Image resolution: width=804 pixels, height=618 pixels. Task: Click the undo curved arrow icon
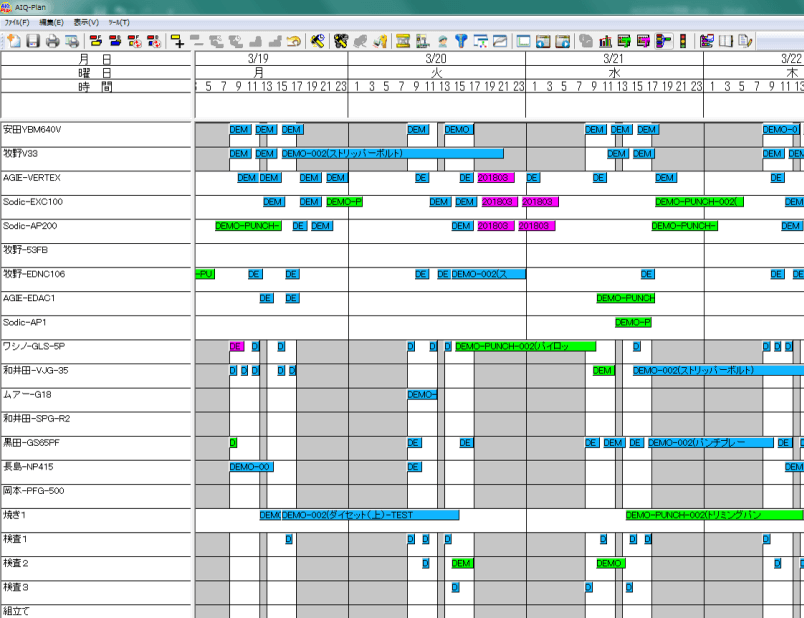293,41
